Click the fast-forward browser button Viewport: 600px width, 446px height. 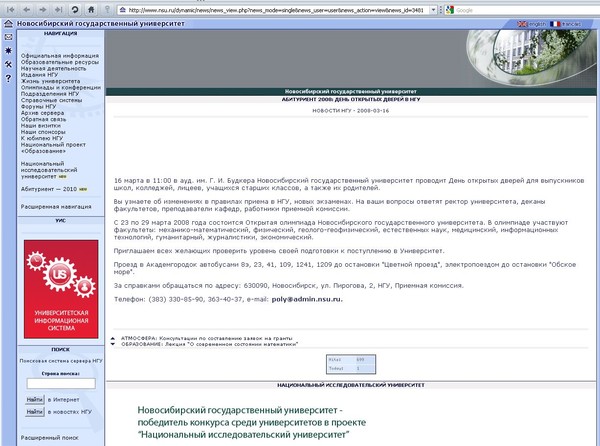[x=59, y=10]
